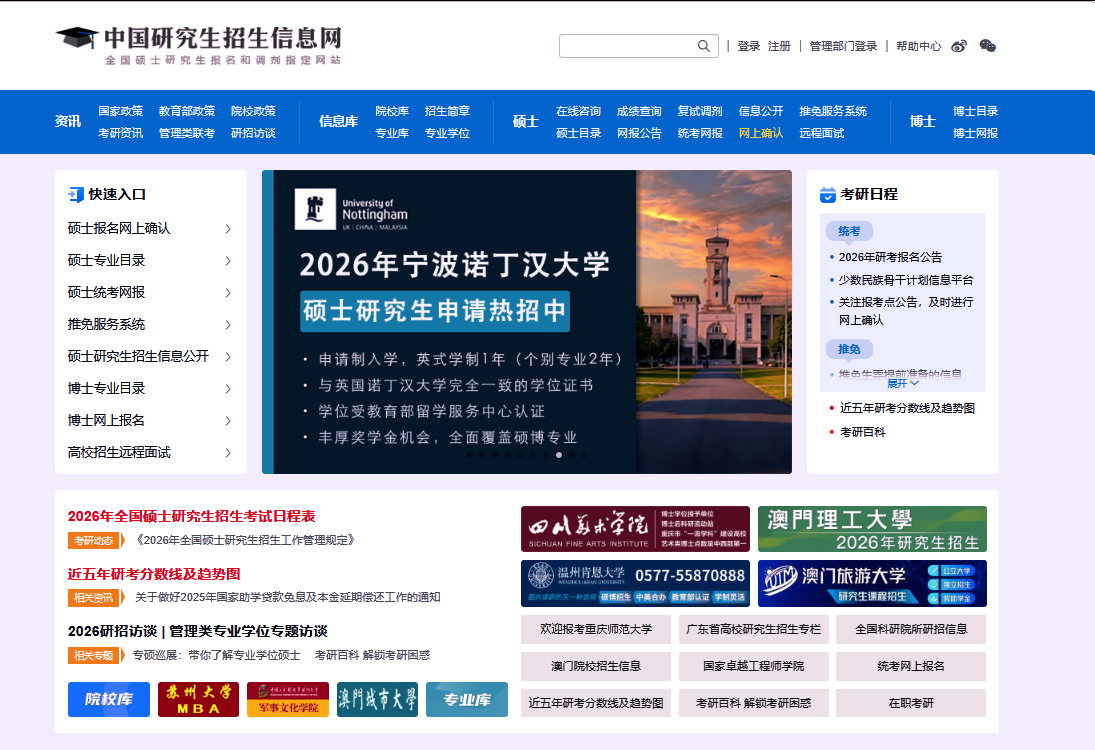Click the 军事文化学院 logo
The width and height of the screenshot is (1095, 750).
pos(288,700)
